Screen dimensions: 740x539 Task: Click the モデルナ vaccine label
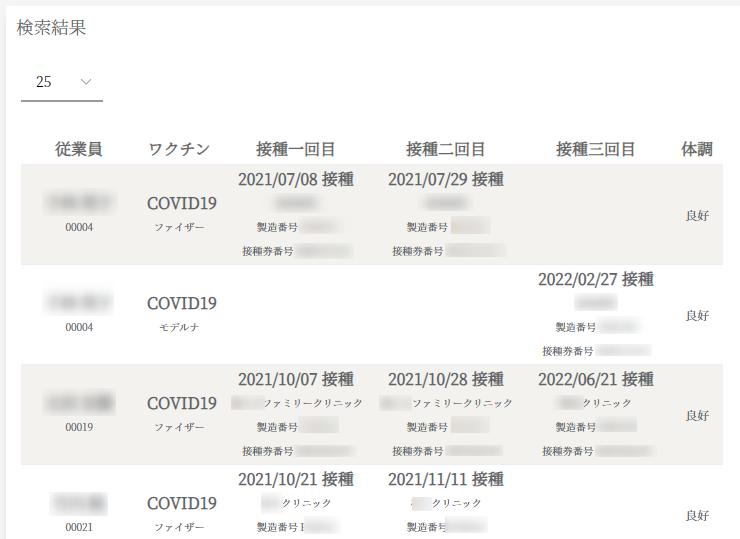pos(179,327)
